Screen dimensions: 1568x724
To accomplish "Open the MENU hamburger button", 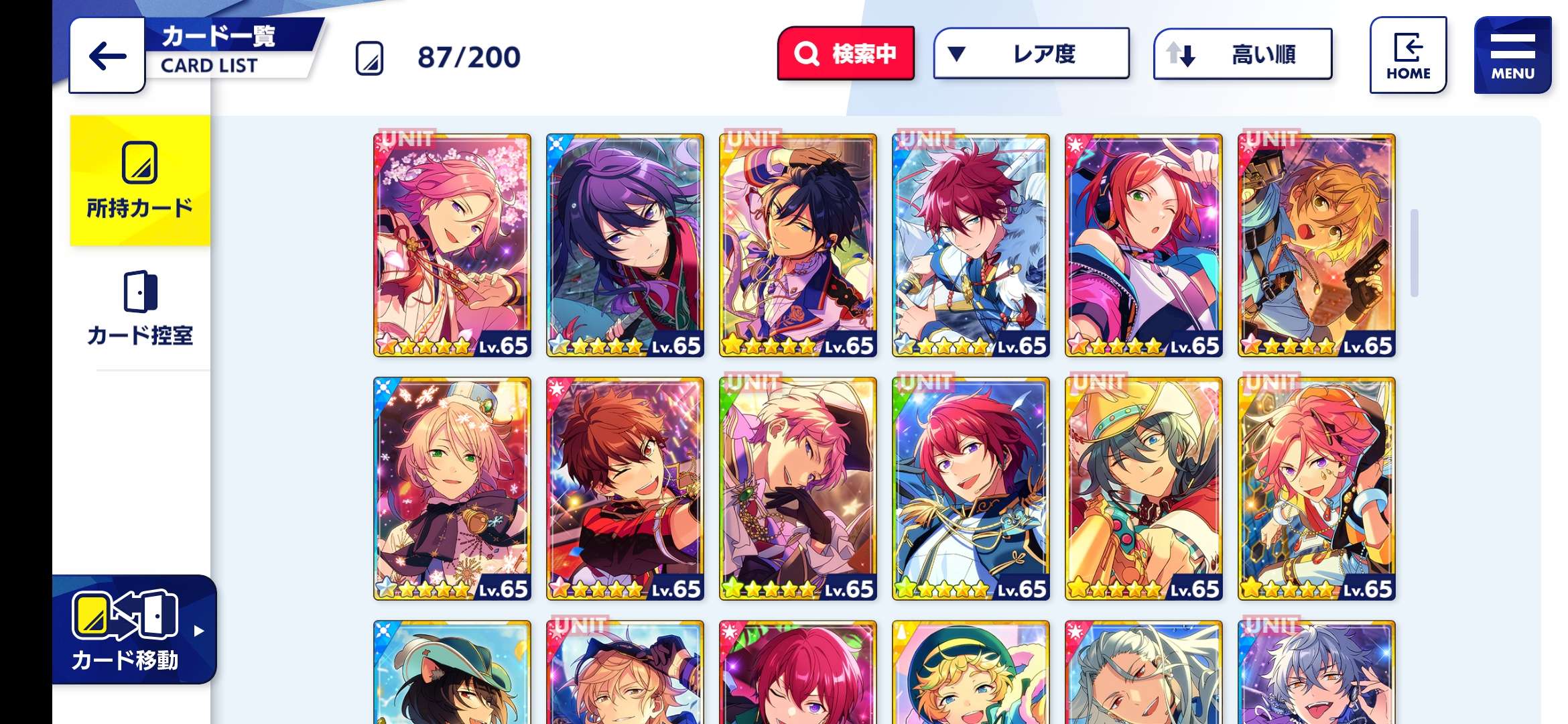I will pos(1512,55).
